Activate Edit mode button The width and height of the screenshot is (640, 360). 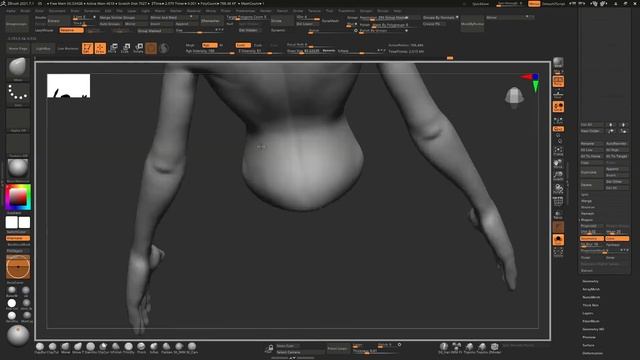(87, 48)
